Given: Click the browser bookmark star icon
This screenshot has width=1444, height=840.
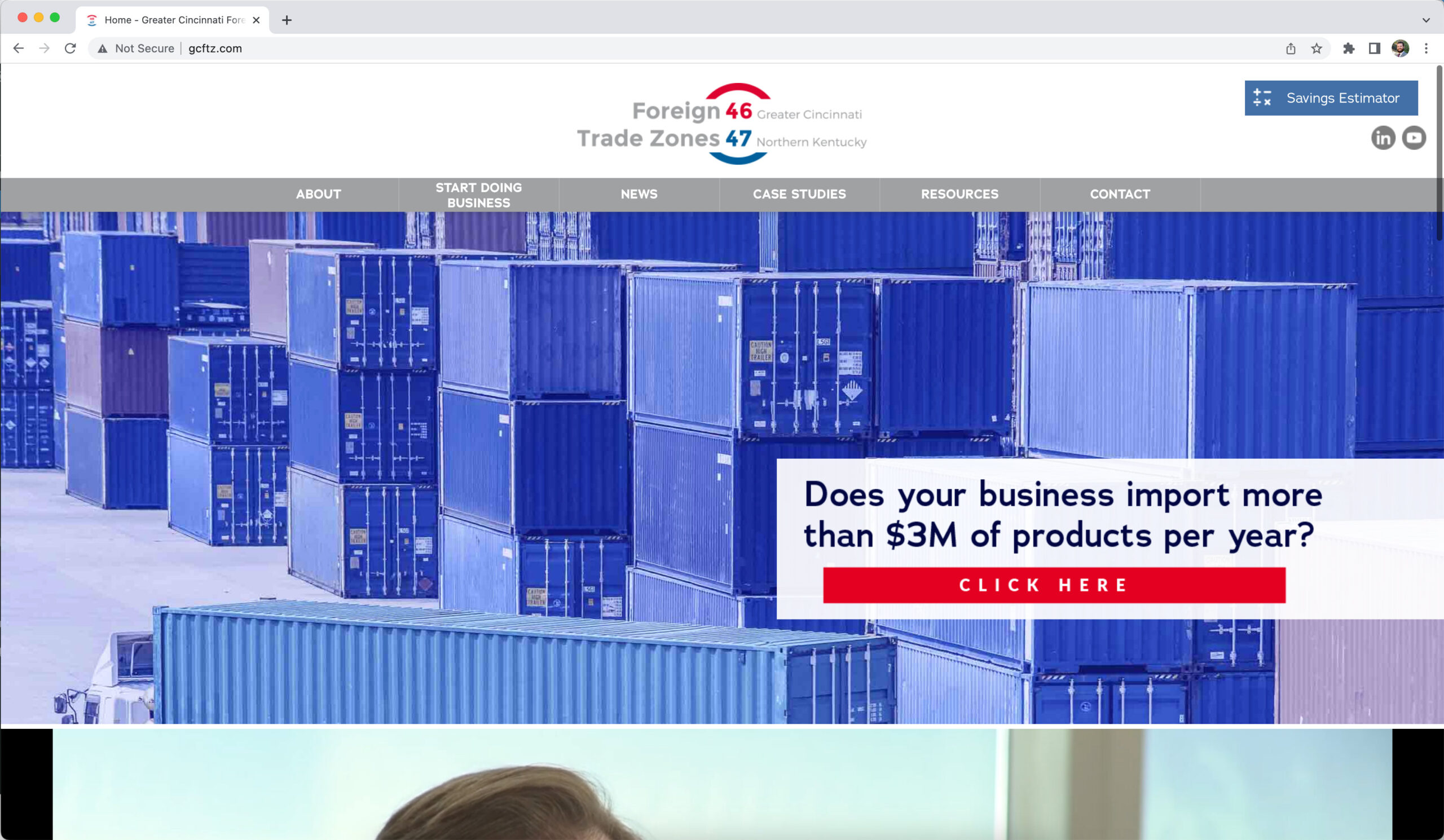Looking at the screenshot, I should tap(1318, 48).
